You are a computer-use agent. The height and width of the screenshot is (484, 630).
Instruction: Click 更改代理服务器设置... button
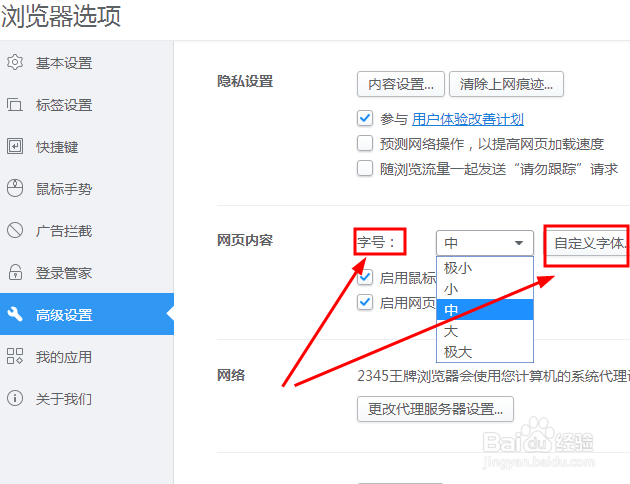[435, 409]
